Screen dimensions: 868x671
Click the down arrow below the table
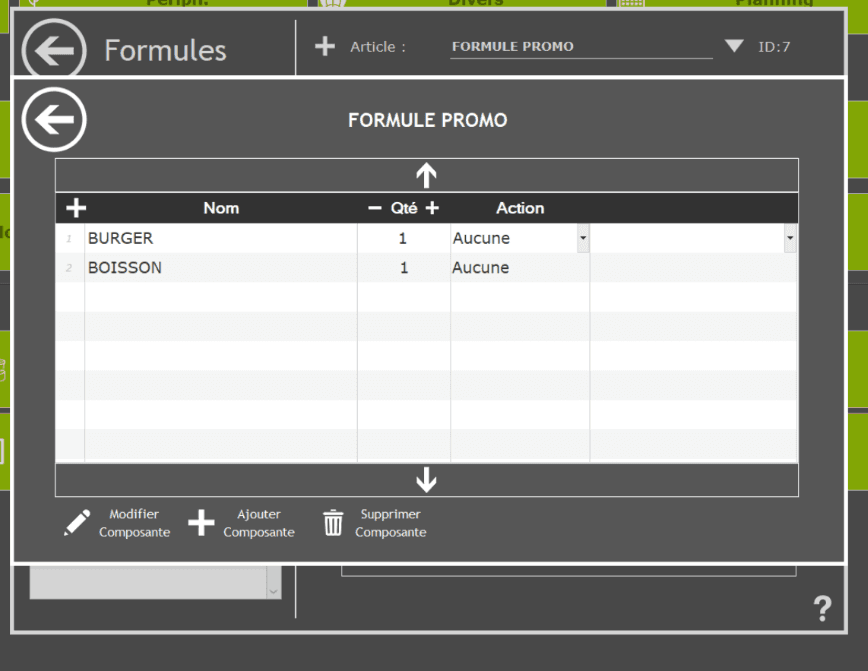click(426, 480)
